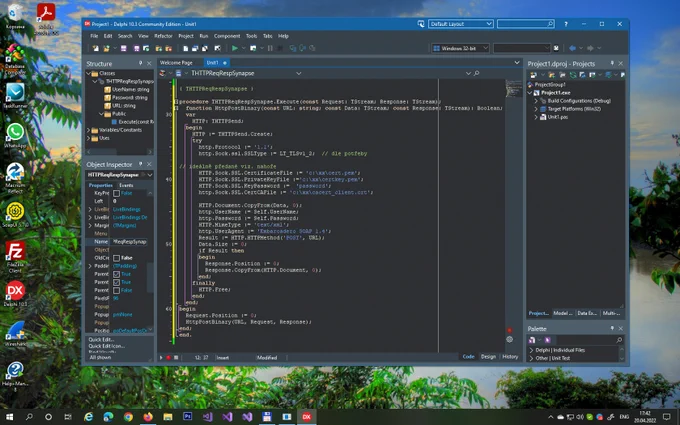Uncheck the first ParentBiDiMode True checkbox
680x425 pixels.
(x=116, y=274)
